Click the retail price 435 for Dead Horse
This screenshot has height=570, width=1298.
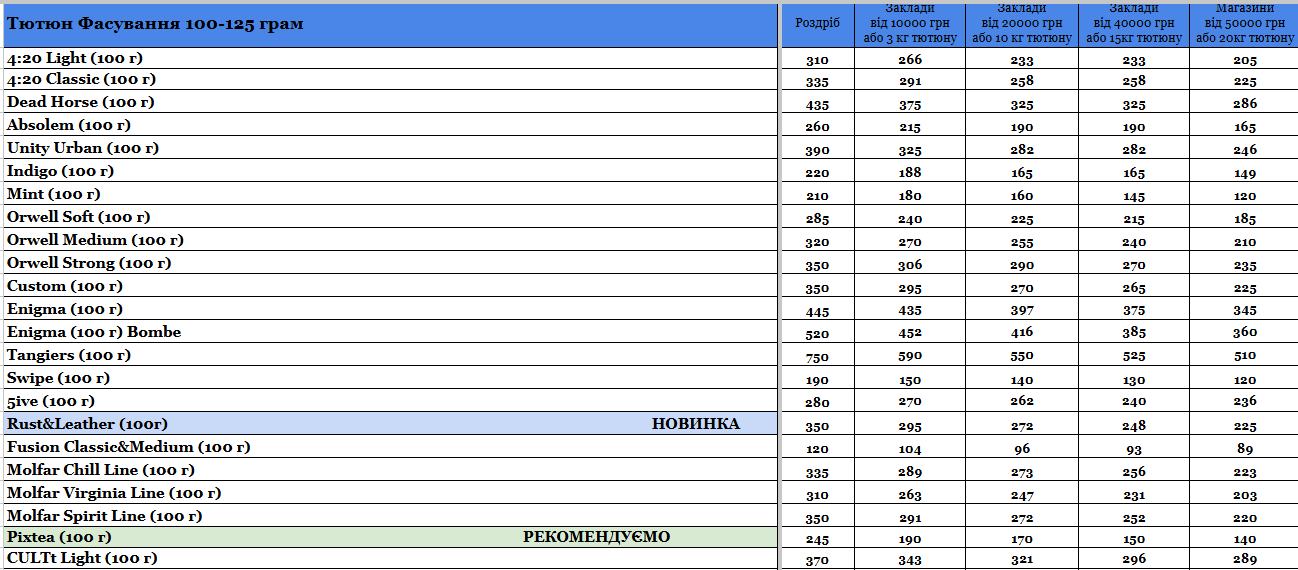tap(817, 104)
